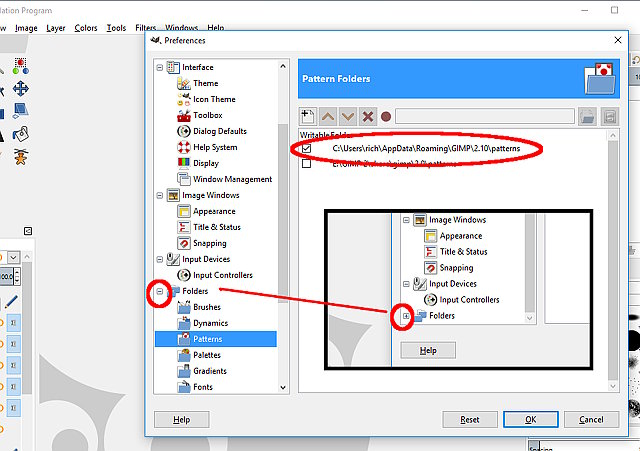Click the file manager icon button
The width and height of the screenshot is (640, 451).
coord(609,117)
